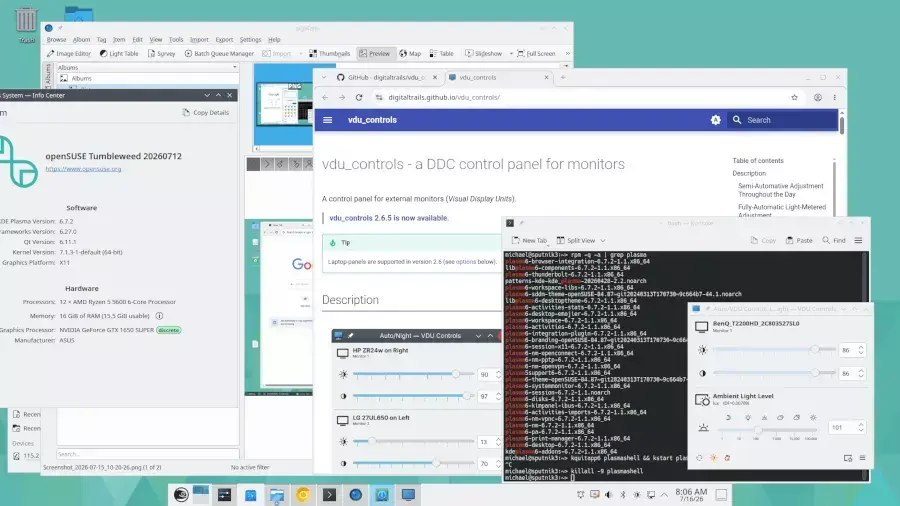
Task: Switch digiKam to Table view
Action: point(441,53)
